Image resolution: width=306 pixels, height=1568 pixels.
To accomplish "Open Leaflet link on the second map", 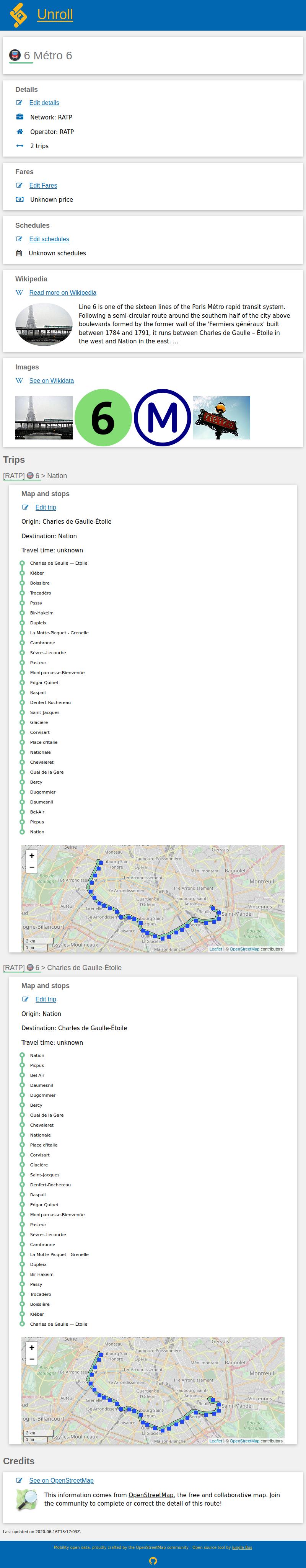I will 216,1441.
